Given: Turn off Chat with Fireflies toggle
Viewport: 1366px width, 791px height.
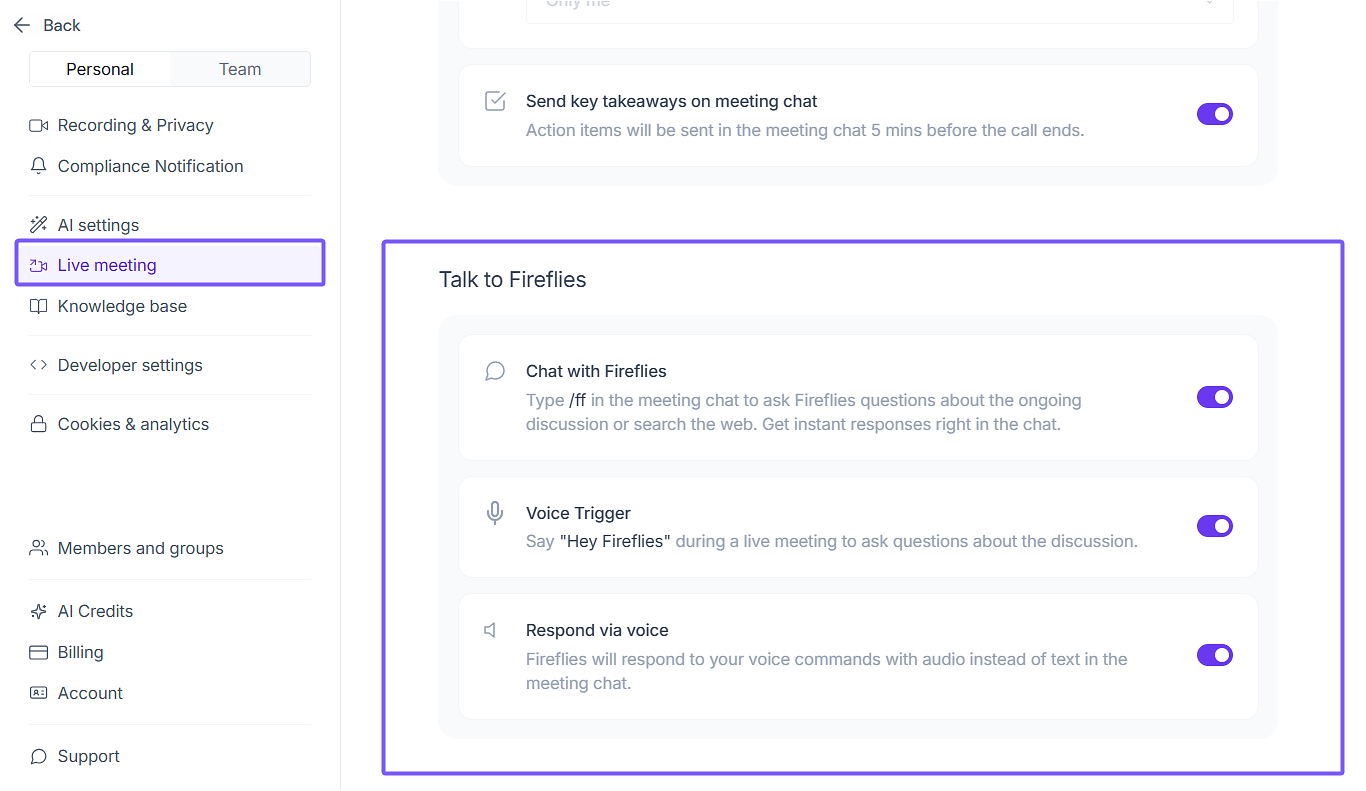Looking at the screenshot, I should (1215, 397).
